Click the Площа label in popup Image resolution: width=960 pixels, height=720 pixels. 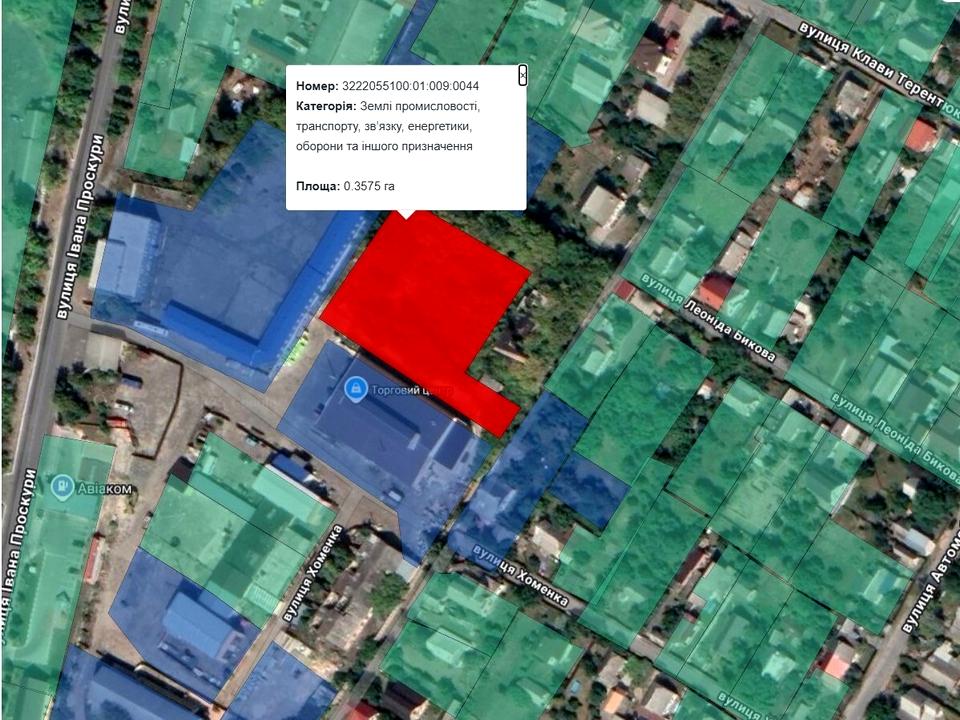point(317,186)
